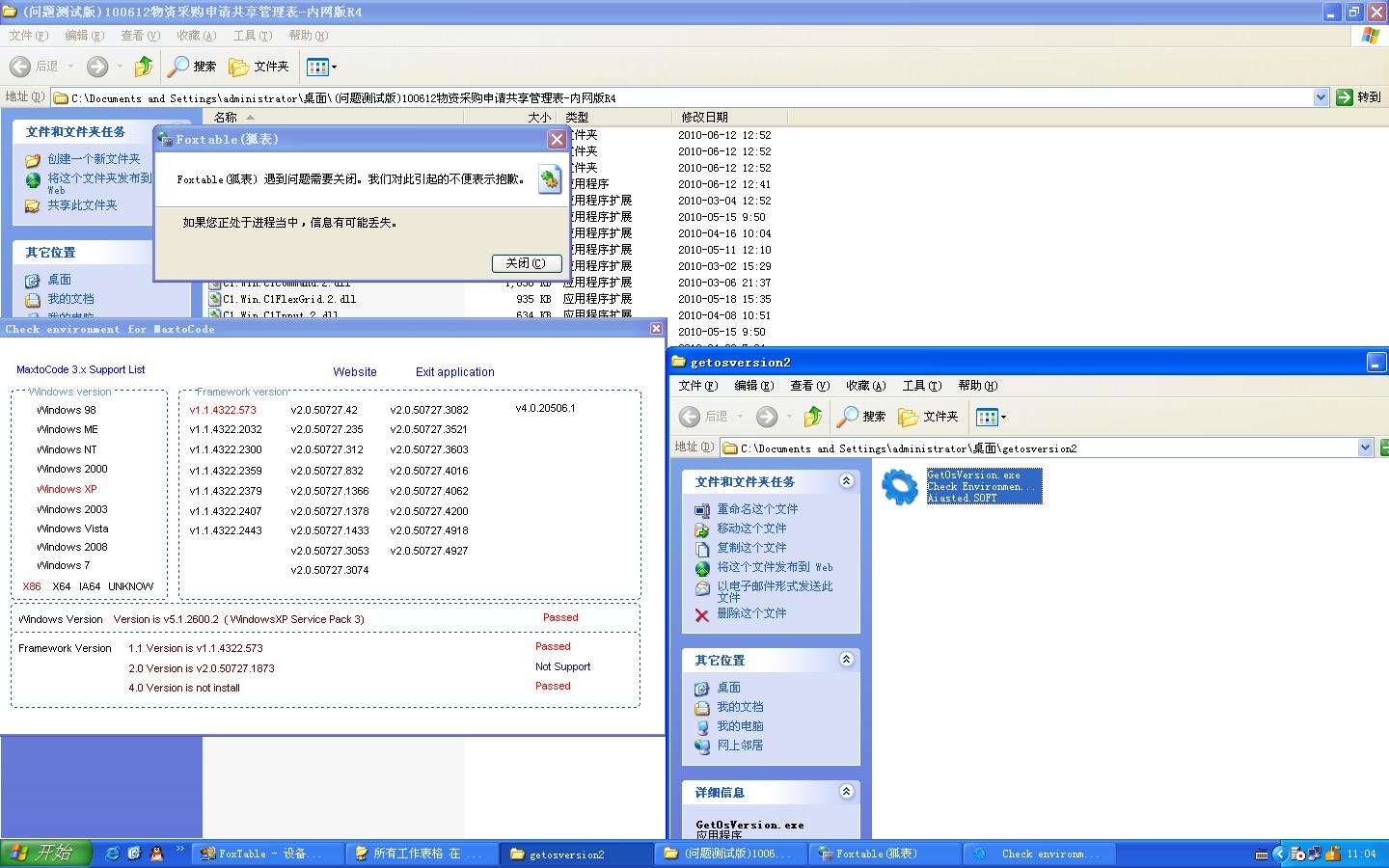This screenshot has height=868, width=1389.
Task: Collapse the 详细信息 panel in getosversion2
Action: click(846, 792)
